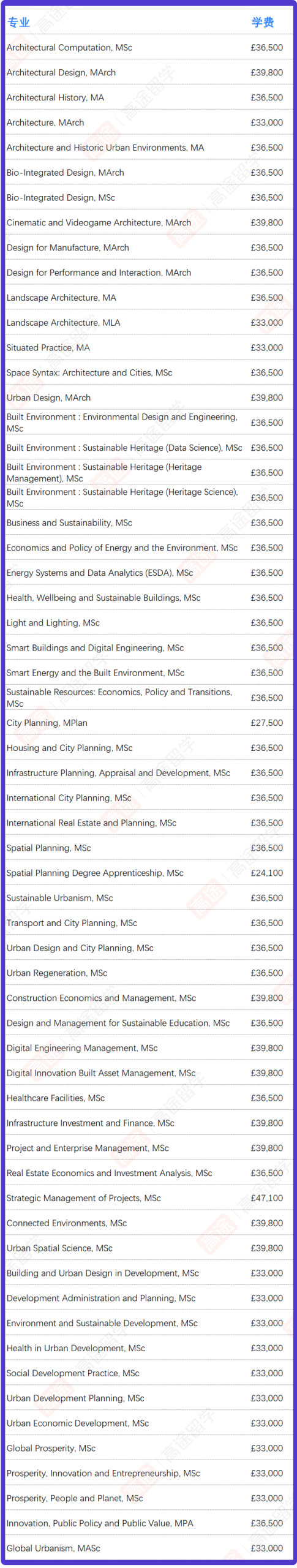The width and height of the screenshot is (297, 1568).
Task: Click Cinematic and Videogame Architecture, MArch
Action: point(99,223)
